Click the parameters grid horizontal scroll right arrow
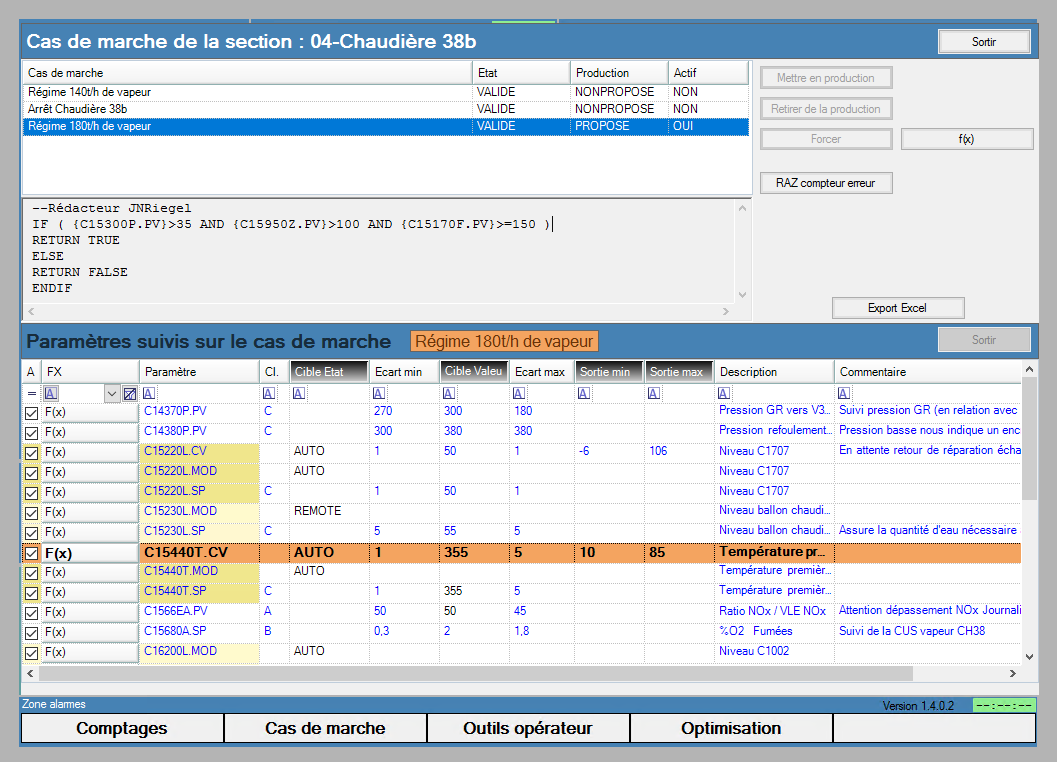 [1013, 674]
